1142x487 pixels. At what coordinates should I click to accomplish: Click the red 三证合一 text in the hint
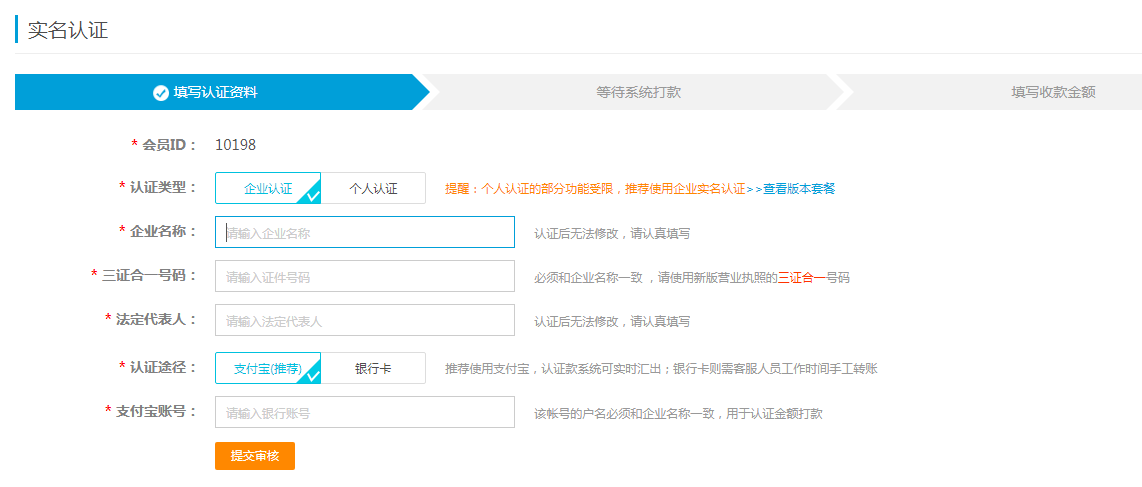click(x=795, y=278)
